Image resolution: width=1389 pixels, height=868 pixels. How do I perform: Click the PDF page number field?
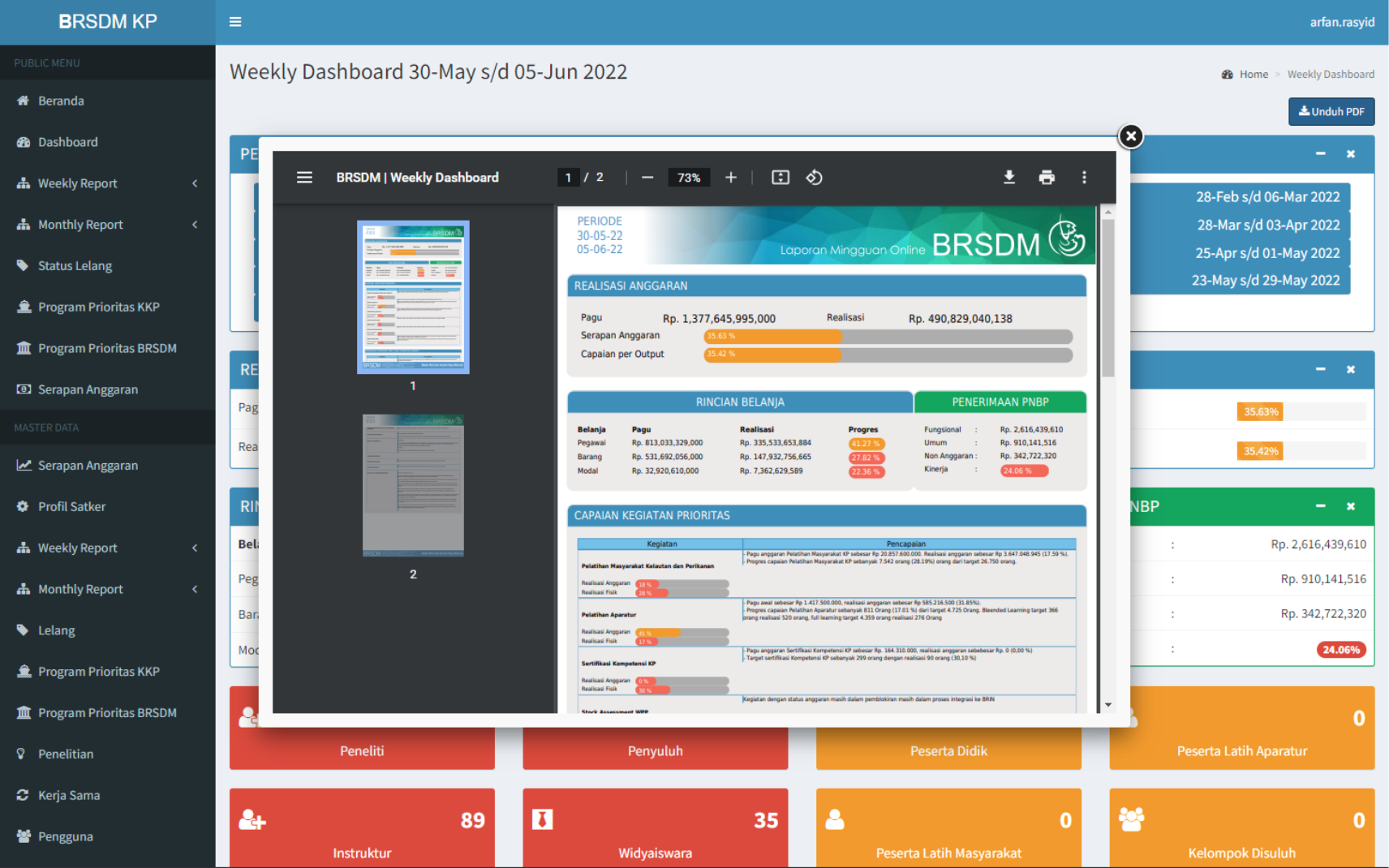pyautogui.click(x=568, y=178)
